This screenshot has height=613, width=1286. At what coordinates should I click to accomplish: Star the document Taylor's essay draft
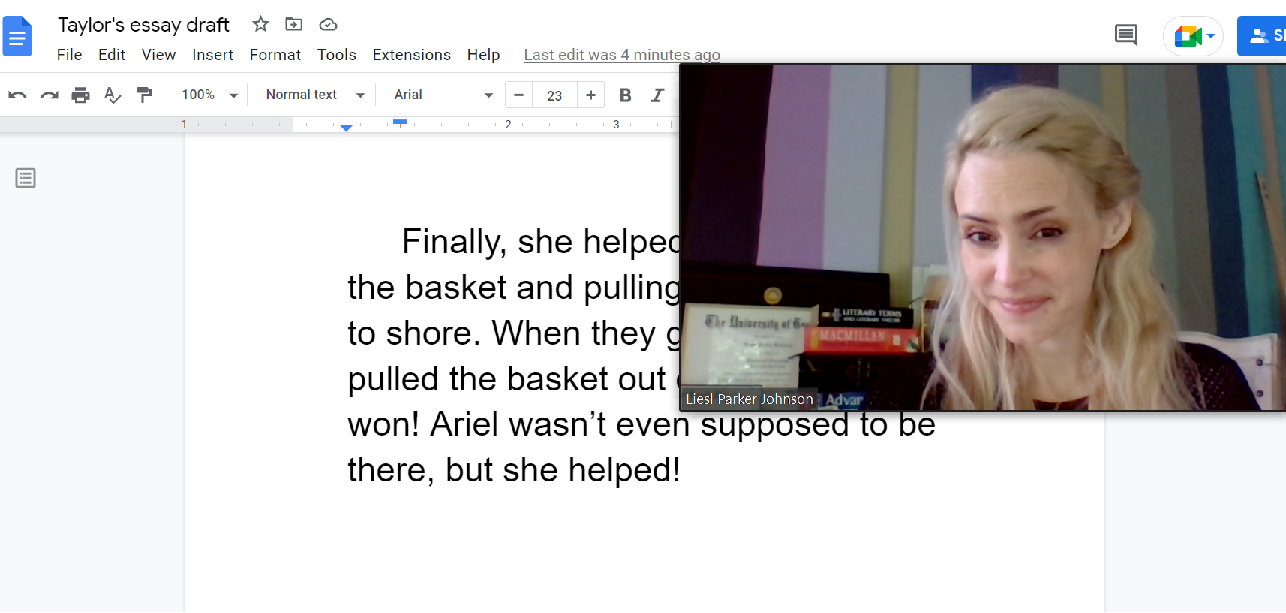[260, 24]
